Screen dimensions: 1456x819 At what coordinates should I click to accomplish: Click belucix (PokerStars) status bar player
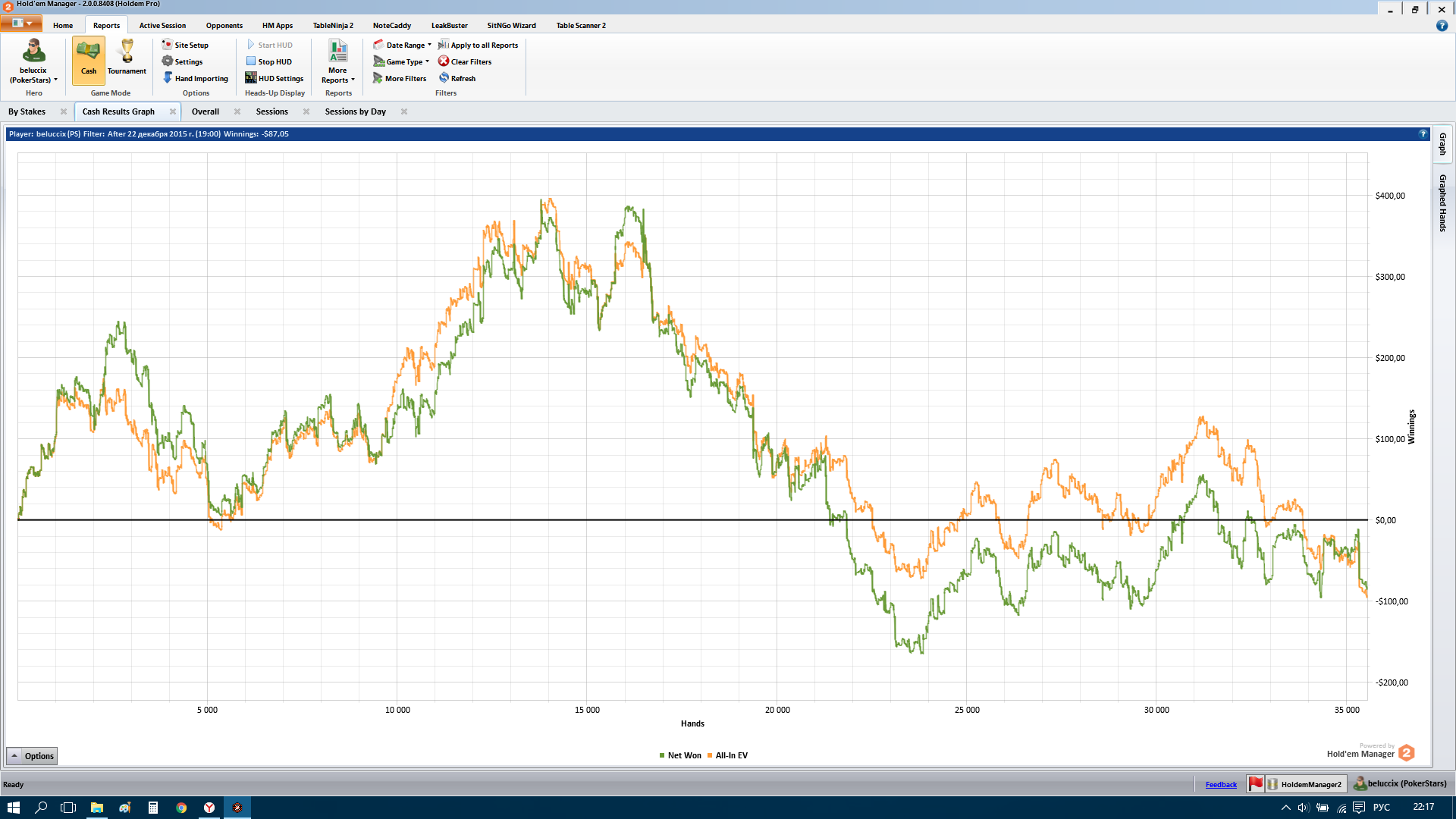click(1401, 784)
